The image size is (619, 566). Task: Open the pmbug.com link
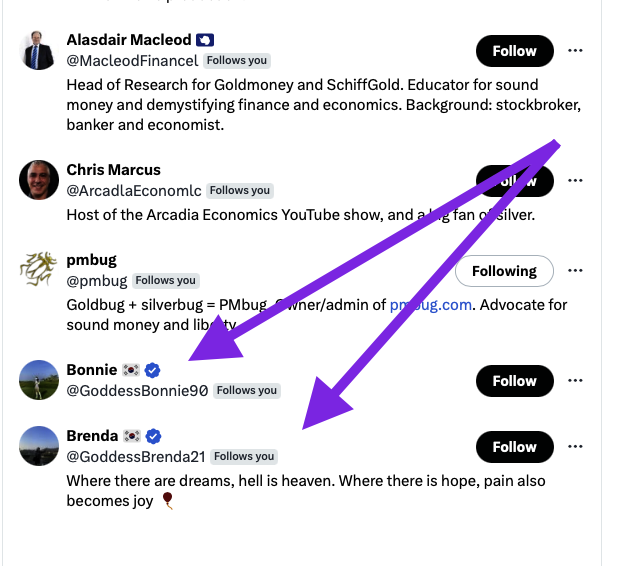pos(430,305)
